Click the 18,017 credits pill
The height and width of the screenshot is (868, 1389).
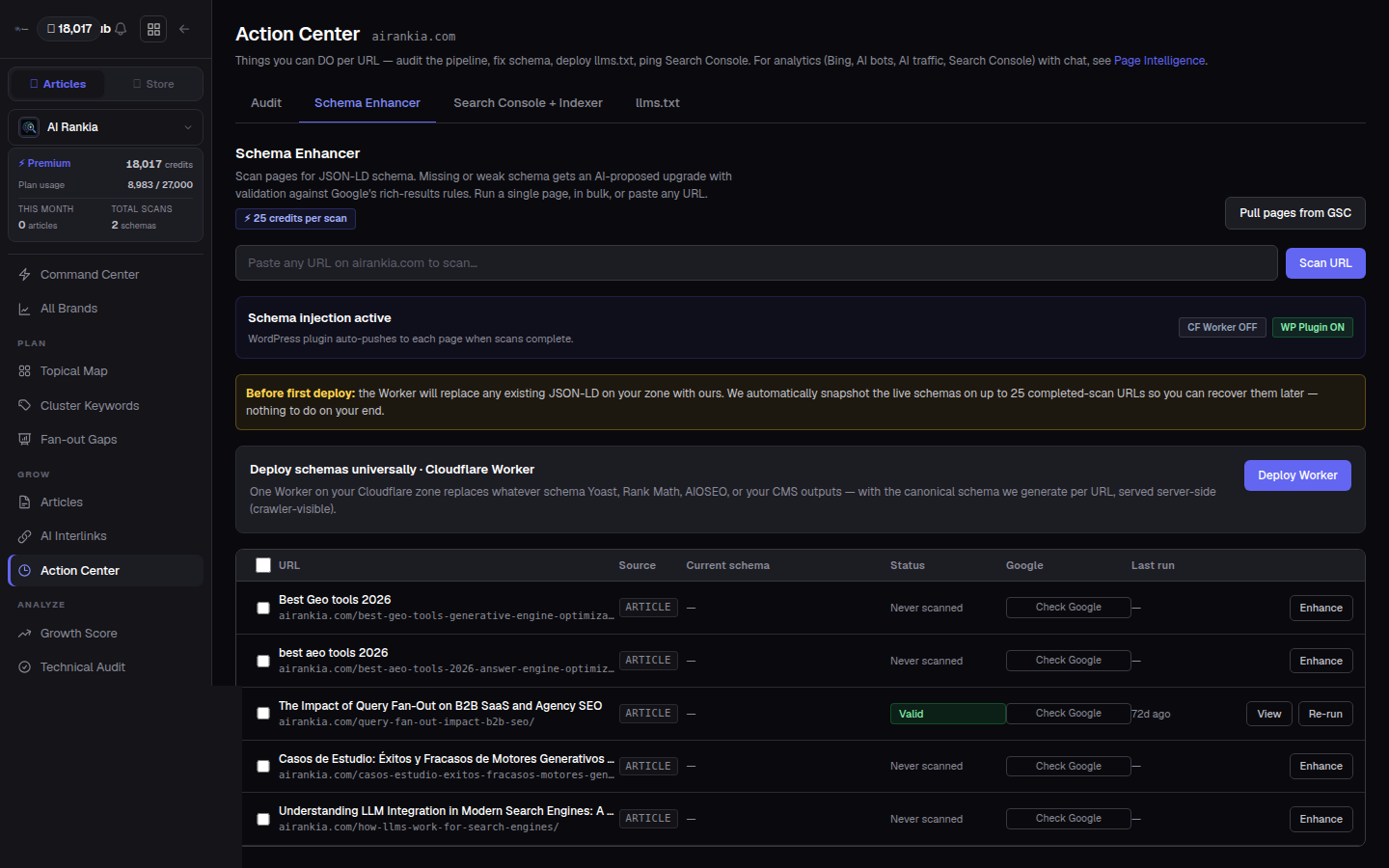point(69,29)
